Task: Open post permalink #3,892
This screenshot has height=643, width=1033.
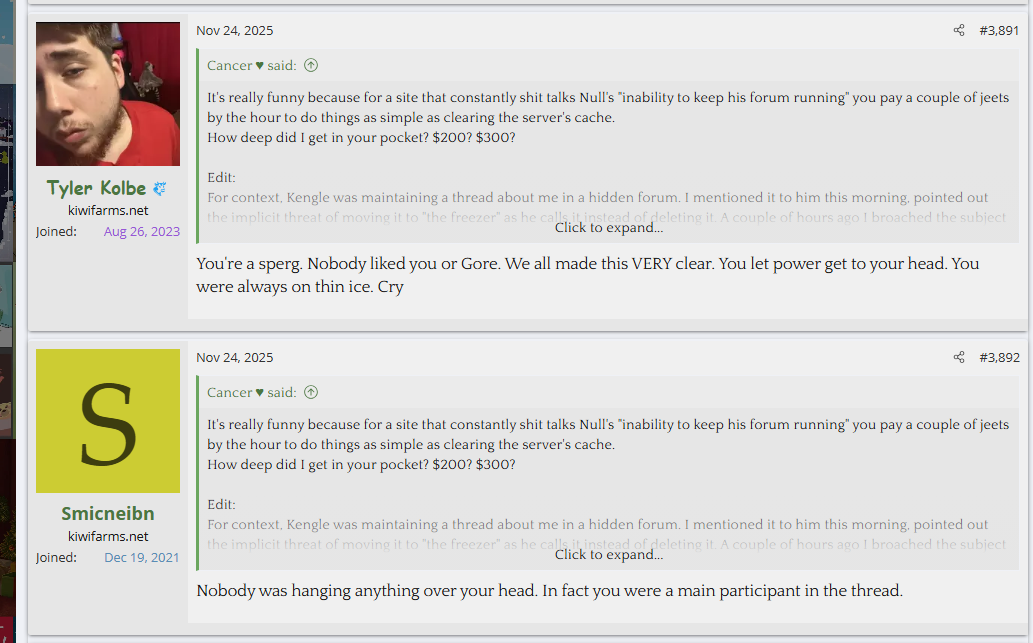Action: (998, 358)
